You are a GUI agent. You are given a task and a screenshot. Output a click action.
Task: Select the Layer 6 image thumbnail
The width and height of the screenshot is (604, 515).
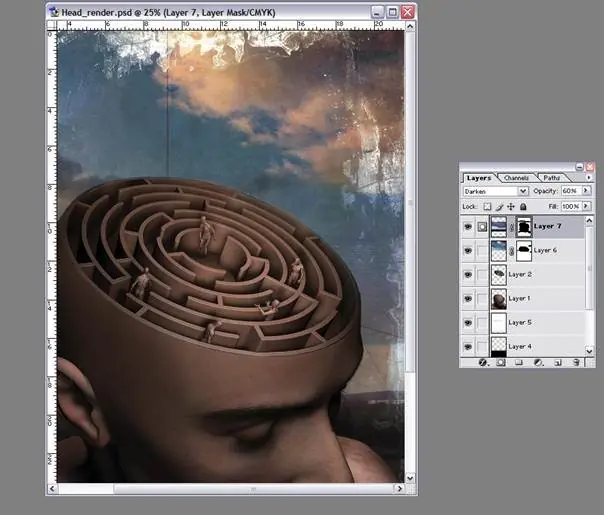tap(499, 251)
